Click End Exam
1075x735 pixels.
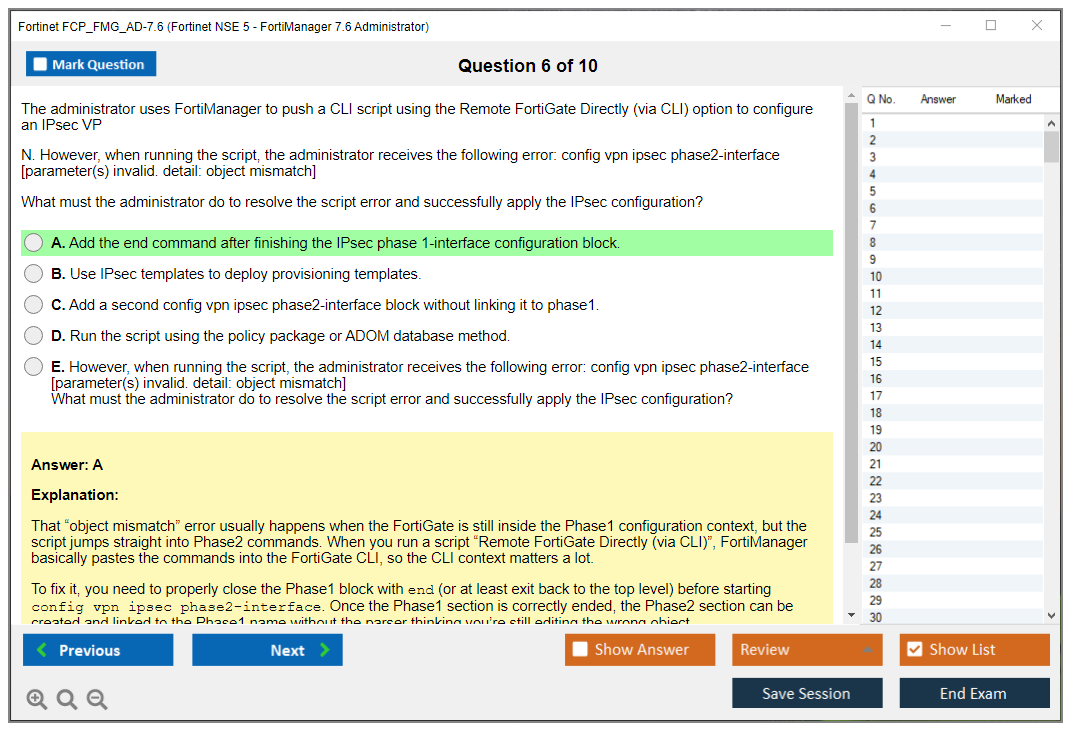pos(974,693)
